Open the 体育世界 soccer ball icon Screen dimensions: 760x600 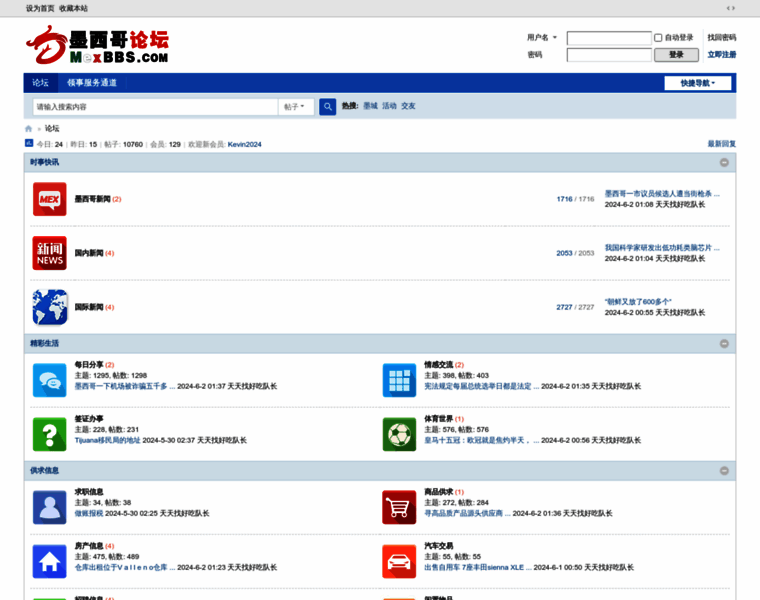click(399, 434)
